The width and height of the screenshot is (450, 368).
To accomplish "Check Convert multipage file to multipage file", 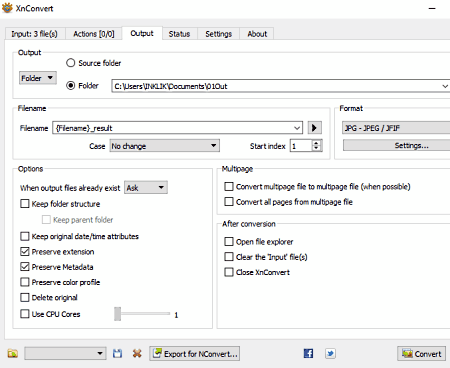I will tap(229, 186).
